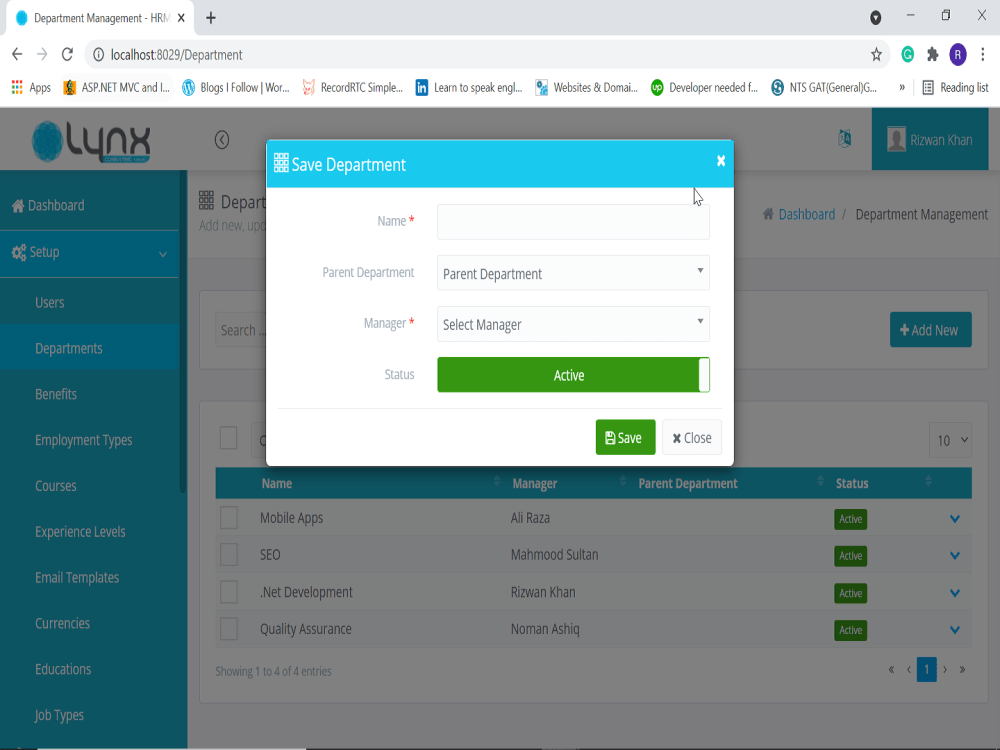Toggle the Active status switch

click(573, 375)
